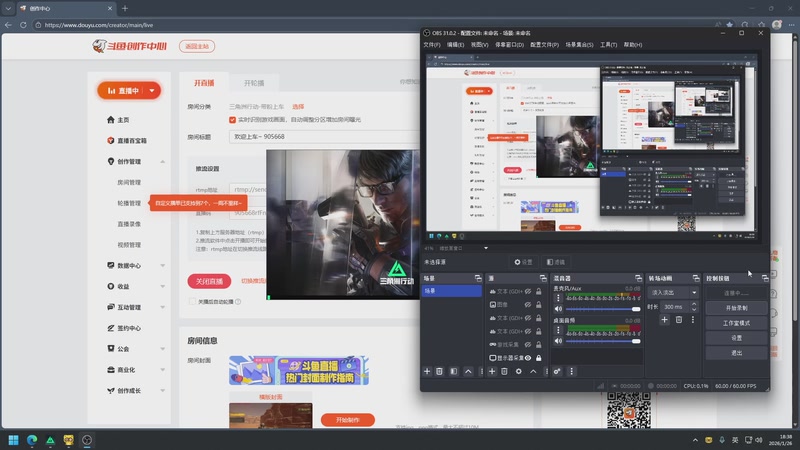Open transition three-dot properties menu
The image size is (800, 450).
click(693, 320)
